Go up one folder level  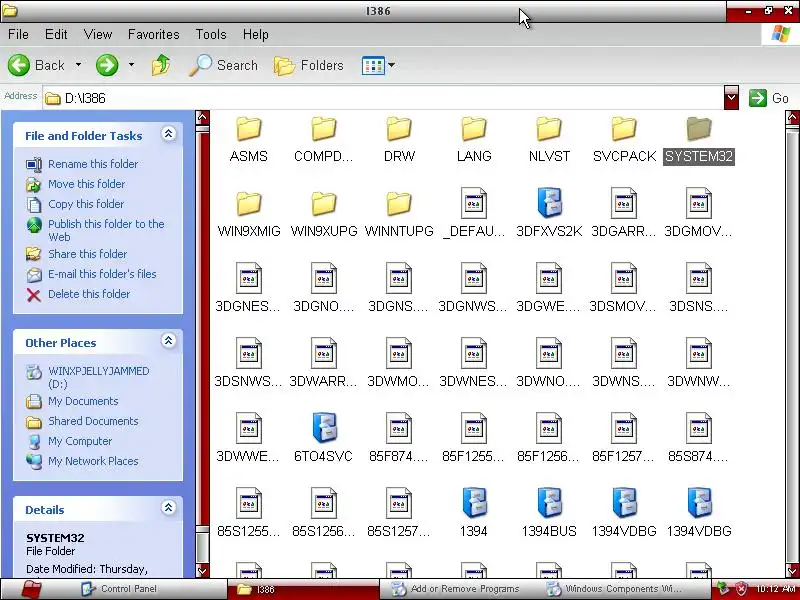(161, 65)
